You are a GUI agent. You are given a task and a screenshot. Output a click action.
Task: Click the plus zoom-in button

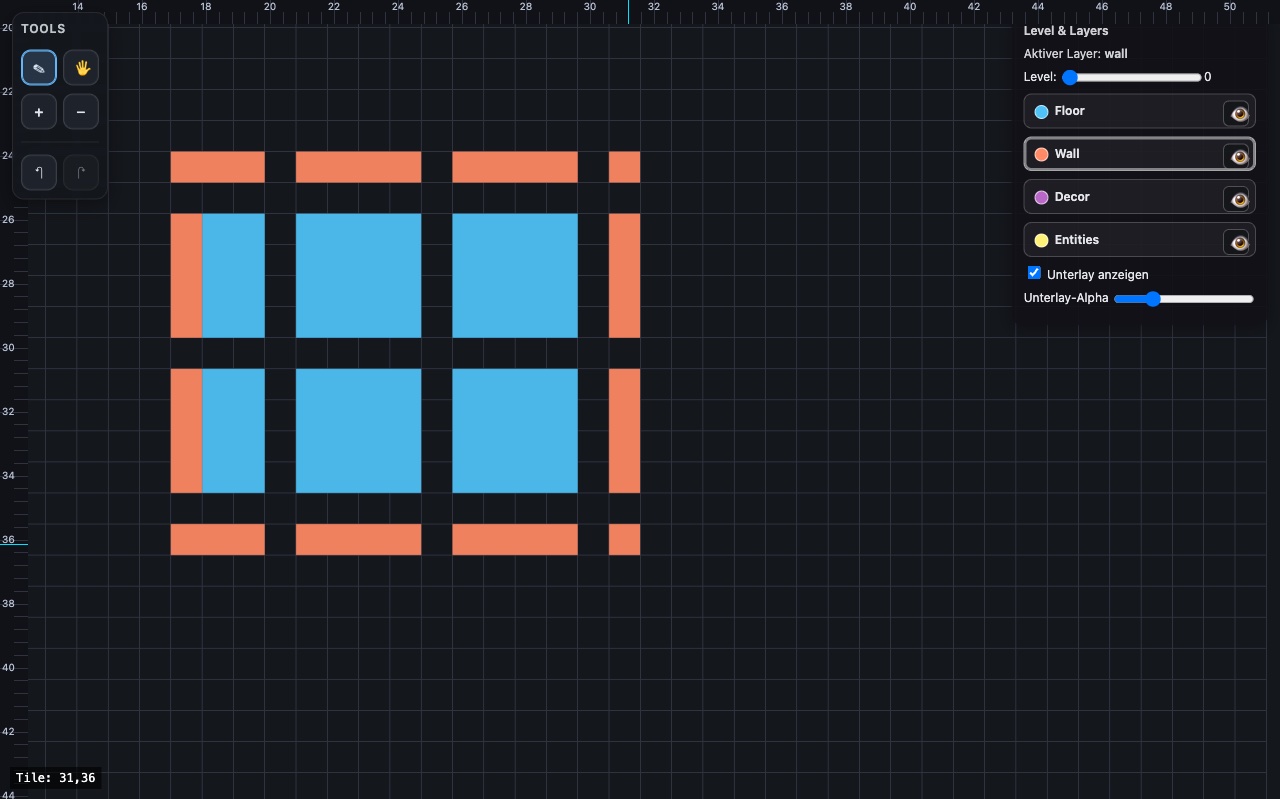[39, 112]
